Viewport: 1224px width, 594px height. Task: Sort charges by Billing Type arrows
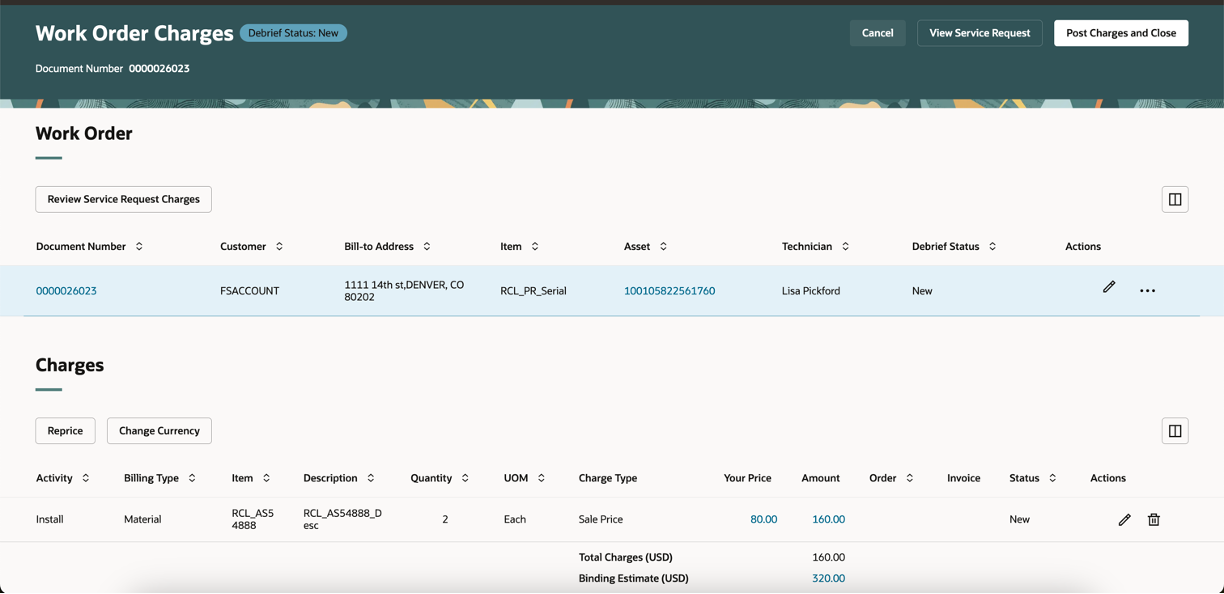tap(192, 478)
